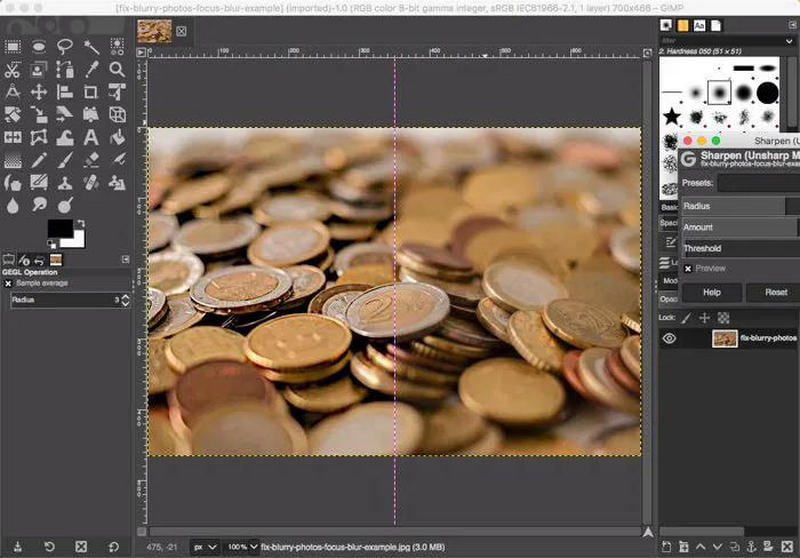Image resolution: width=800 pixels, height=558 pixels.
Task: Select the Text tool
Action: [x=91, y=138]
